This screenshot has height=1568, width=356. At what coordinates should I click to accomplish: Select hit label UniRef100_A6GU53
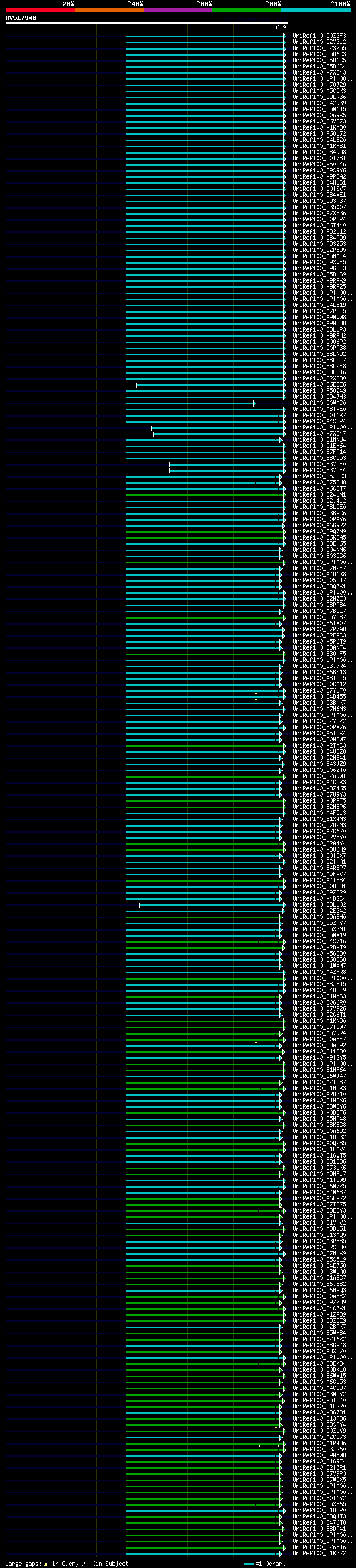coord(319,1382)
